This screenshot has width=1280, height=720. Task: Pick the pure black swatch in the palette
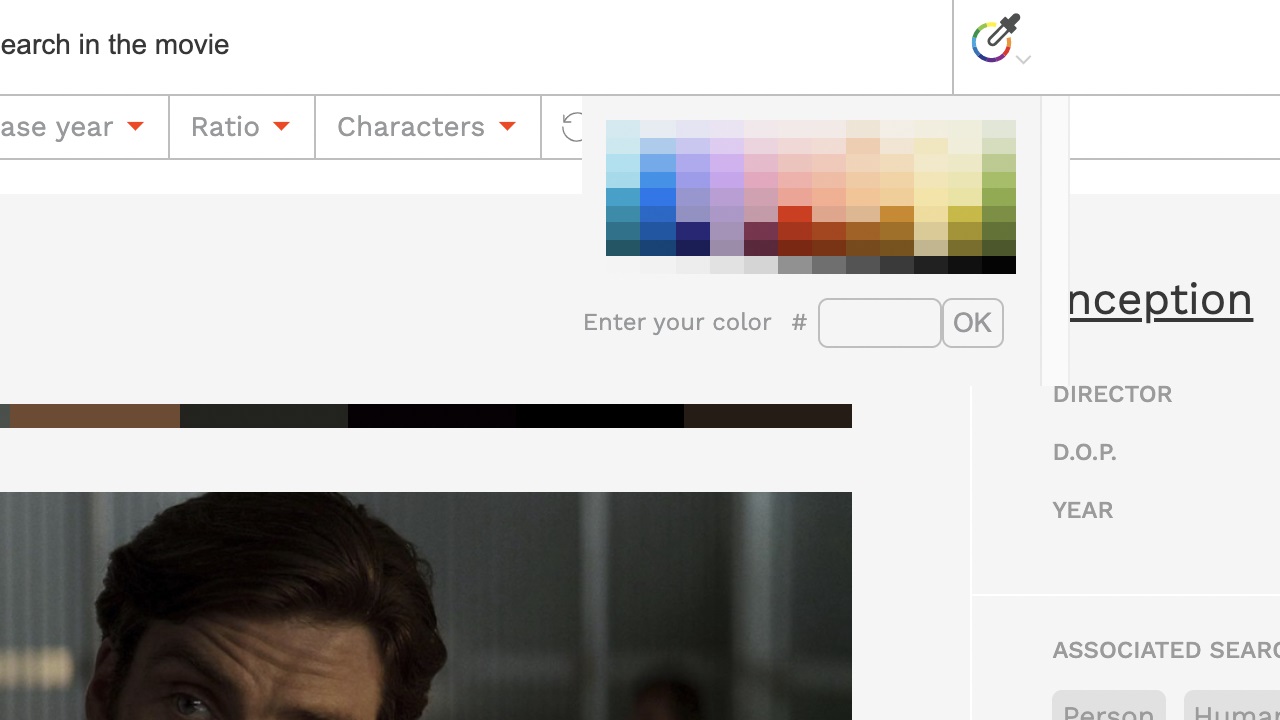coord(999,265)
